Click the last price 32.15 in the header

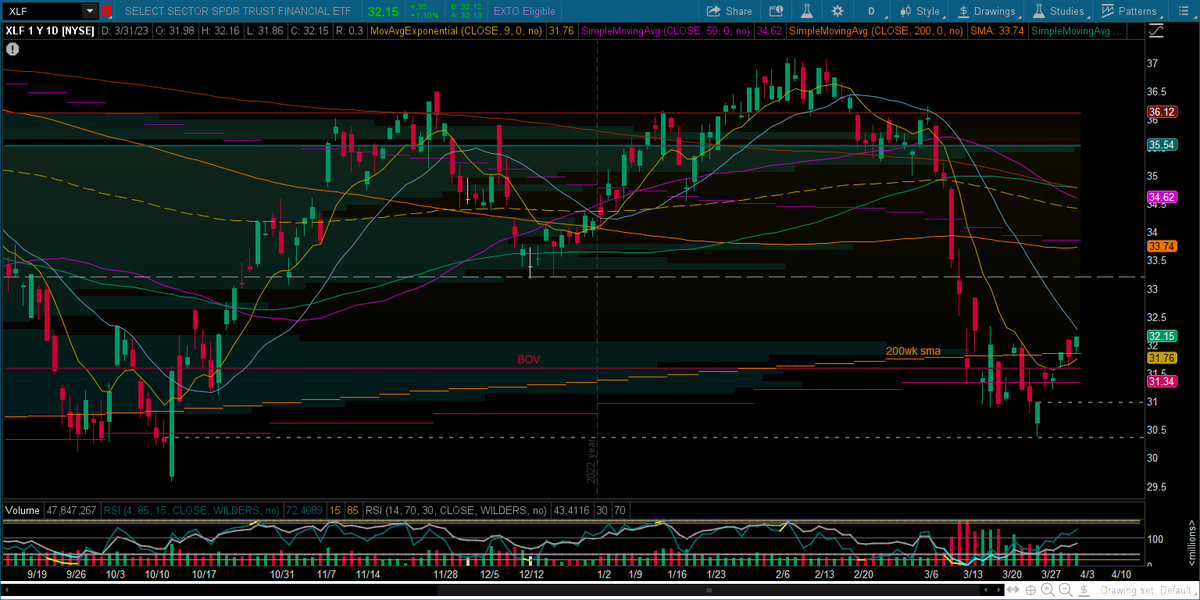[x=383, y=11]
